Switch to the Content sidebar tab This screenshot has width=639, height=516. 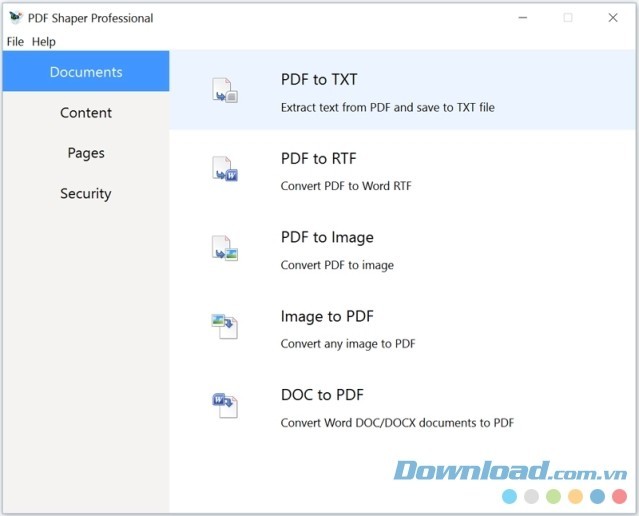[x=86, y=112]
